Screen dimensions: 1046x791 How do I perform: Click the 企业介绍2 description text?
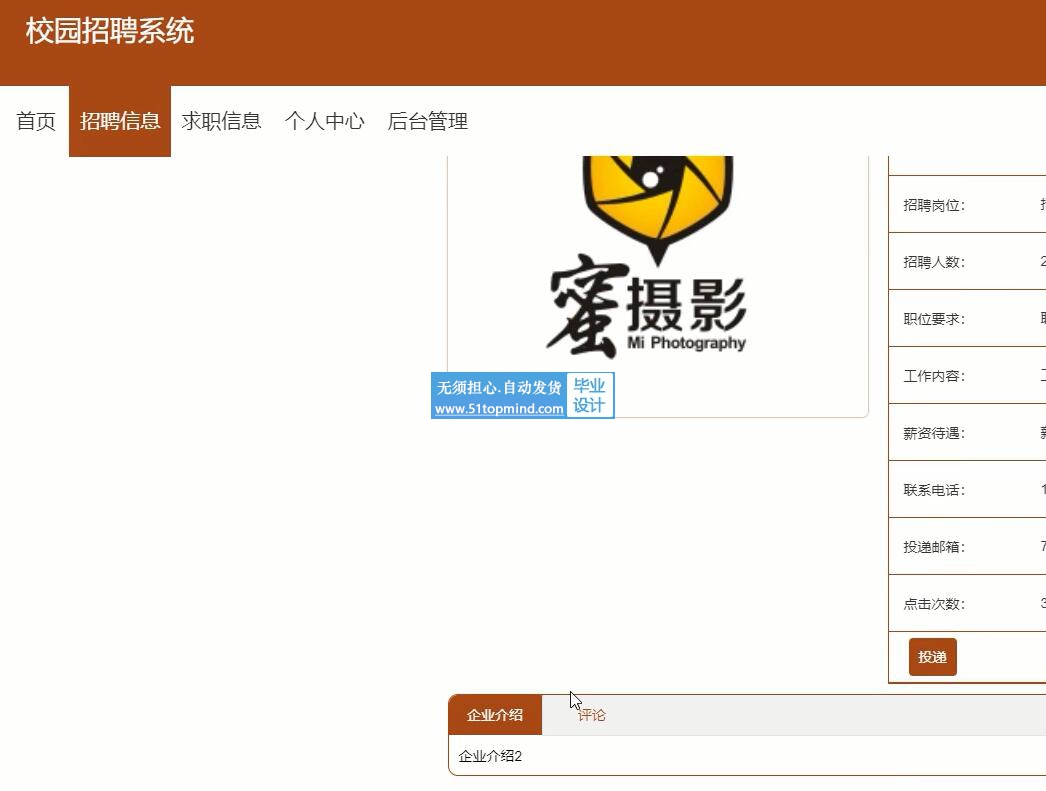490,756
